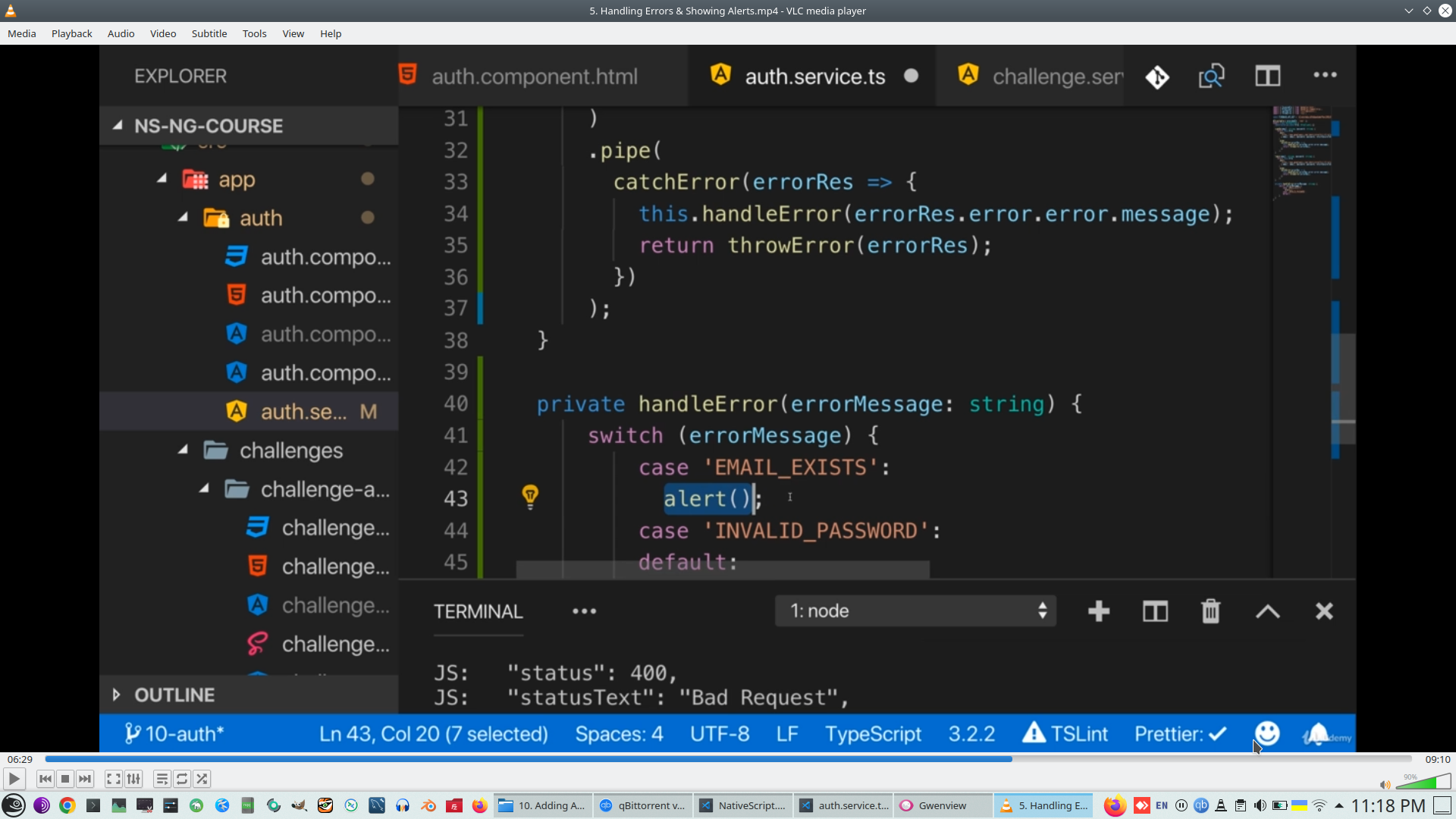Open the Tools menu
The height and width of the screenshot is (819, 1456).
254,33
